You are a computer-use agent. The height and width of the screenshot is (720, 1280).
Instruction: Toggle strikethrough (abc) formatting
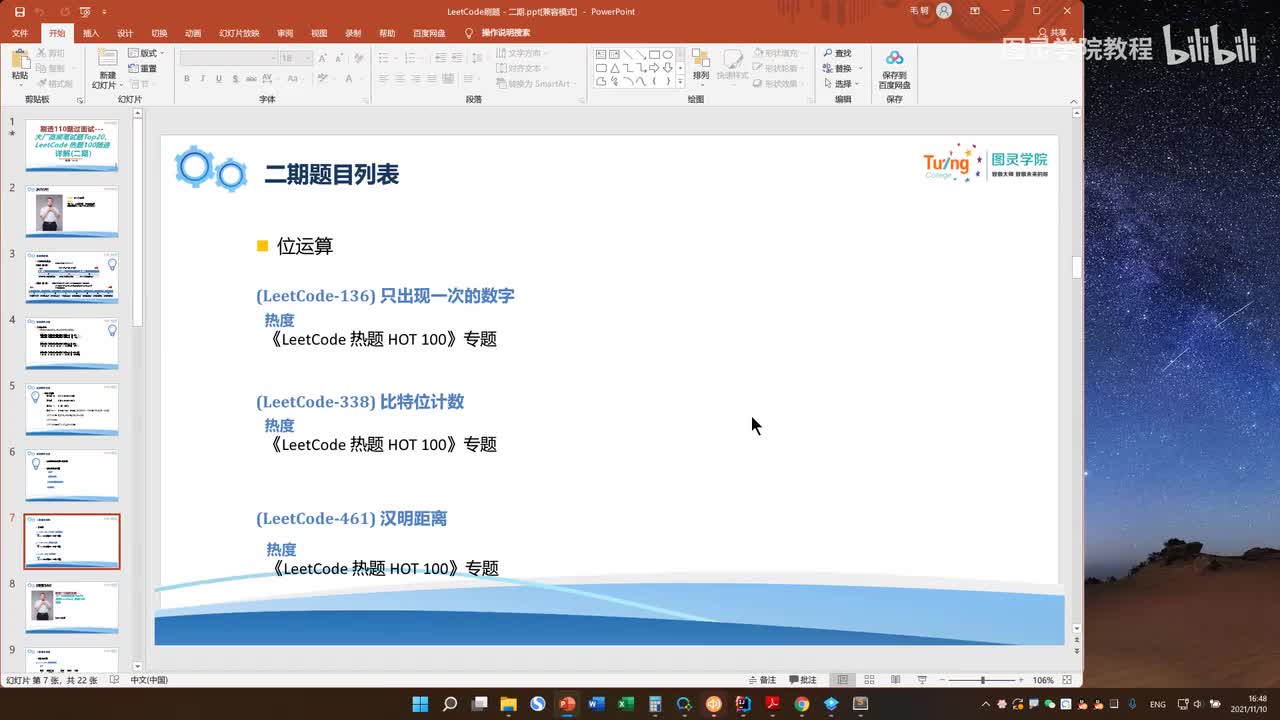tap(250, 79)
